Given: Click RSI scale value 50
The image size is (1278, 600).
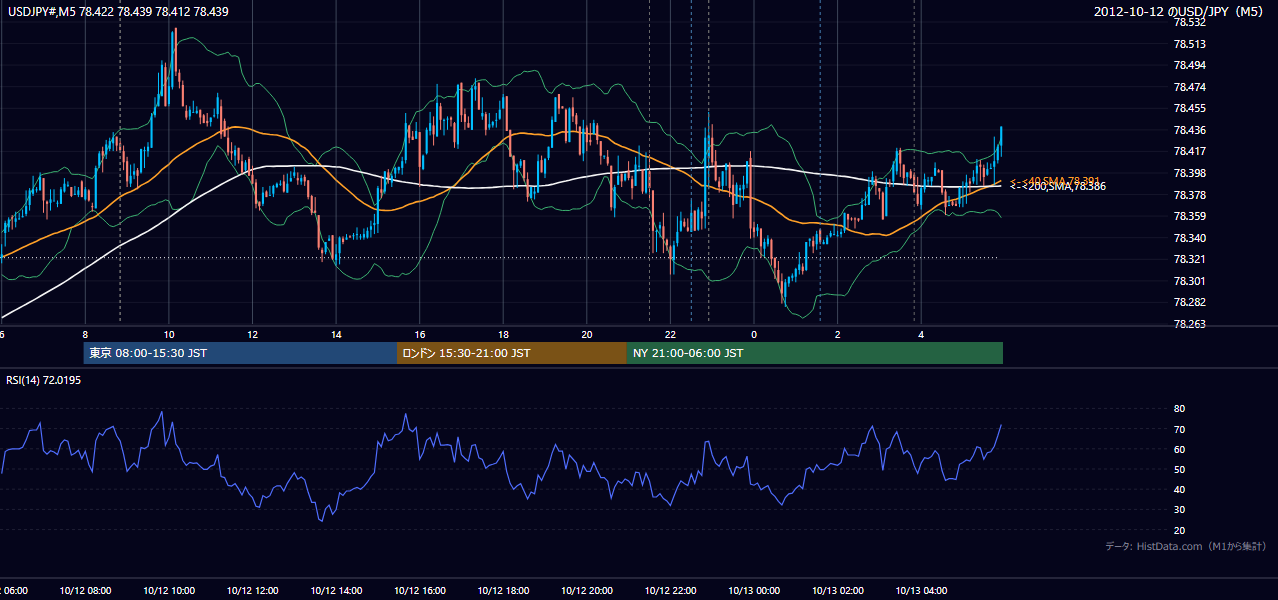Looking at the screenshot, I should [x=1180, y=469].
